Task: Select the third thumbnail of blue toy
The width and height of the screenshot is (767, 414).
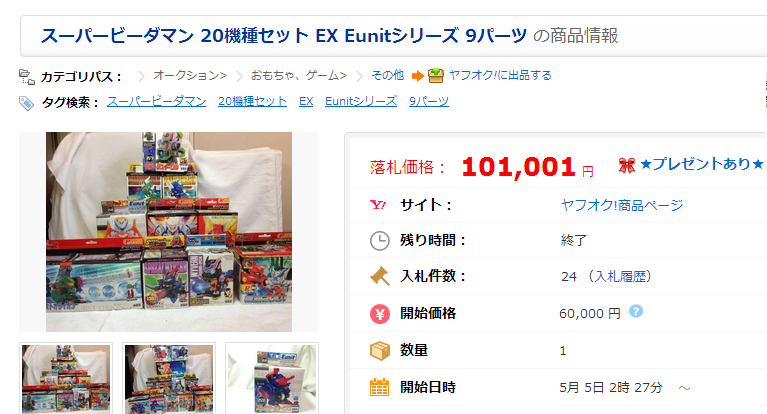Action: click(272, 379)
